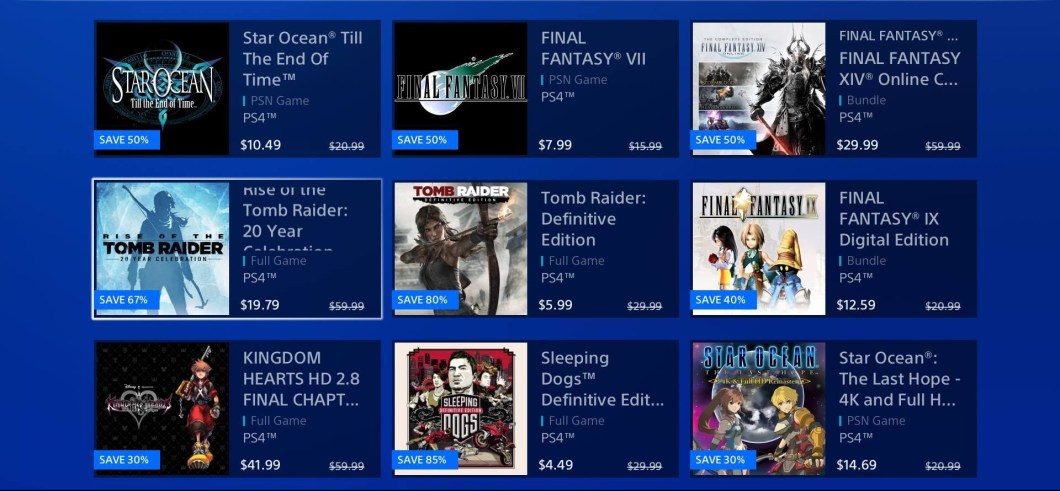1060x491 pixels.
Task: Click the $41.99 price for Kingdom Hearts
Action: pyautogui.click(x=260, y=465)
